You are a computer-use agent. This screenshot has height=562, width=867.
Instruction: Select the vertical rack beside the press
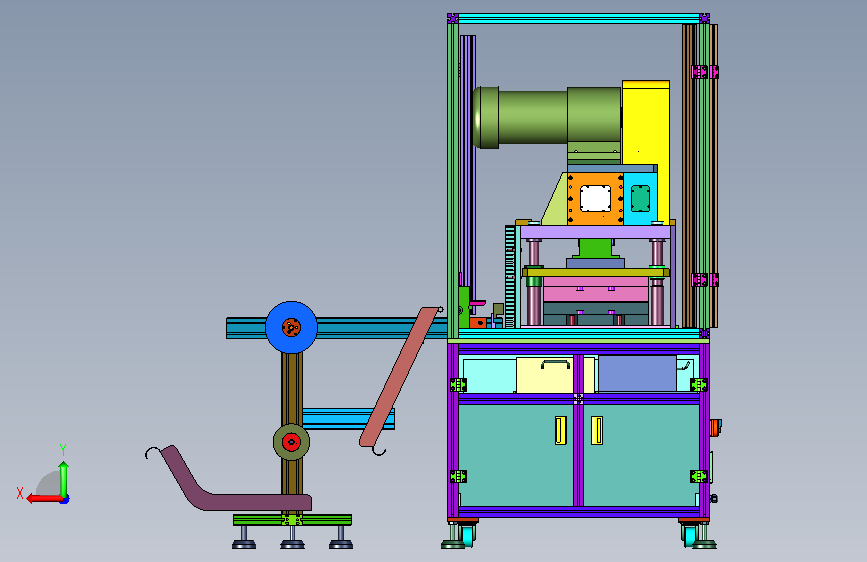tap(510, 276)
